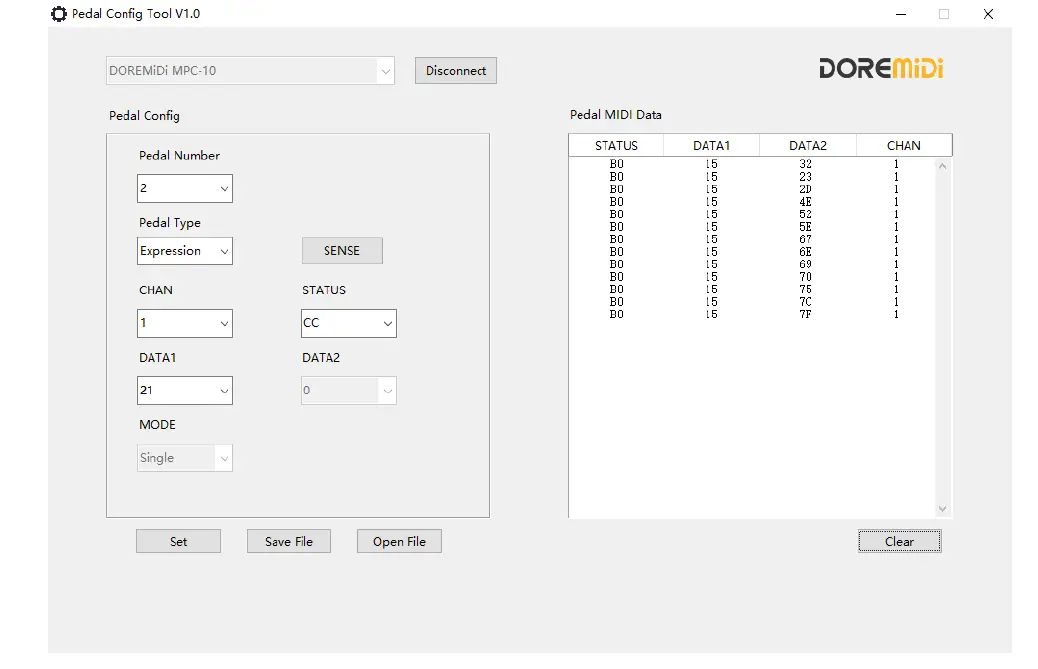Click the CHAN column header
1038x669 pixels.
pyautogui.click(x=904, y=146)
